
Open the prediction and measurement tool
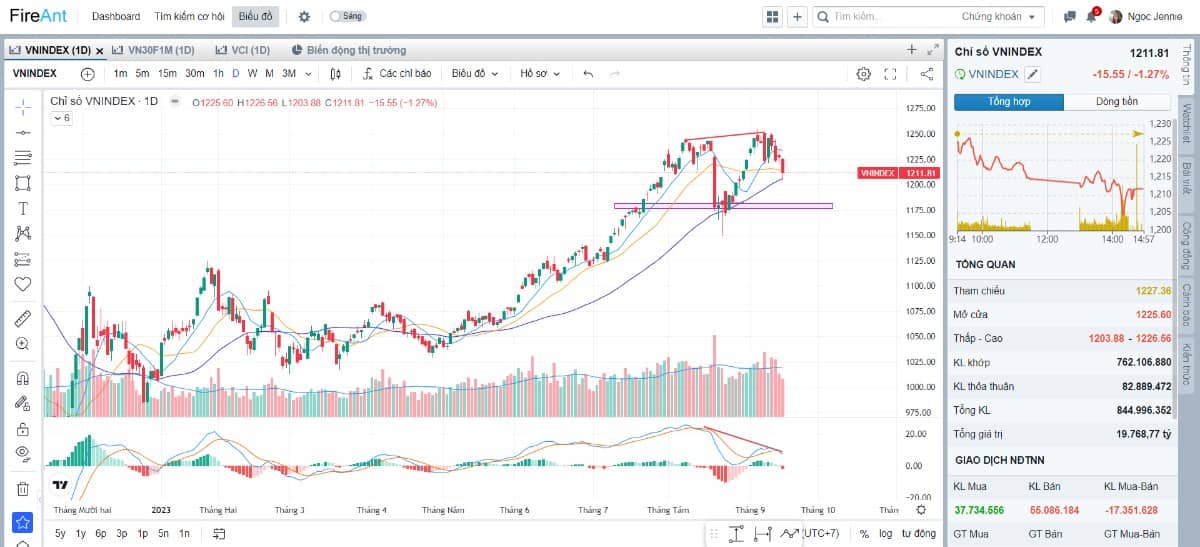[x=22, y=259]
